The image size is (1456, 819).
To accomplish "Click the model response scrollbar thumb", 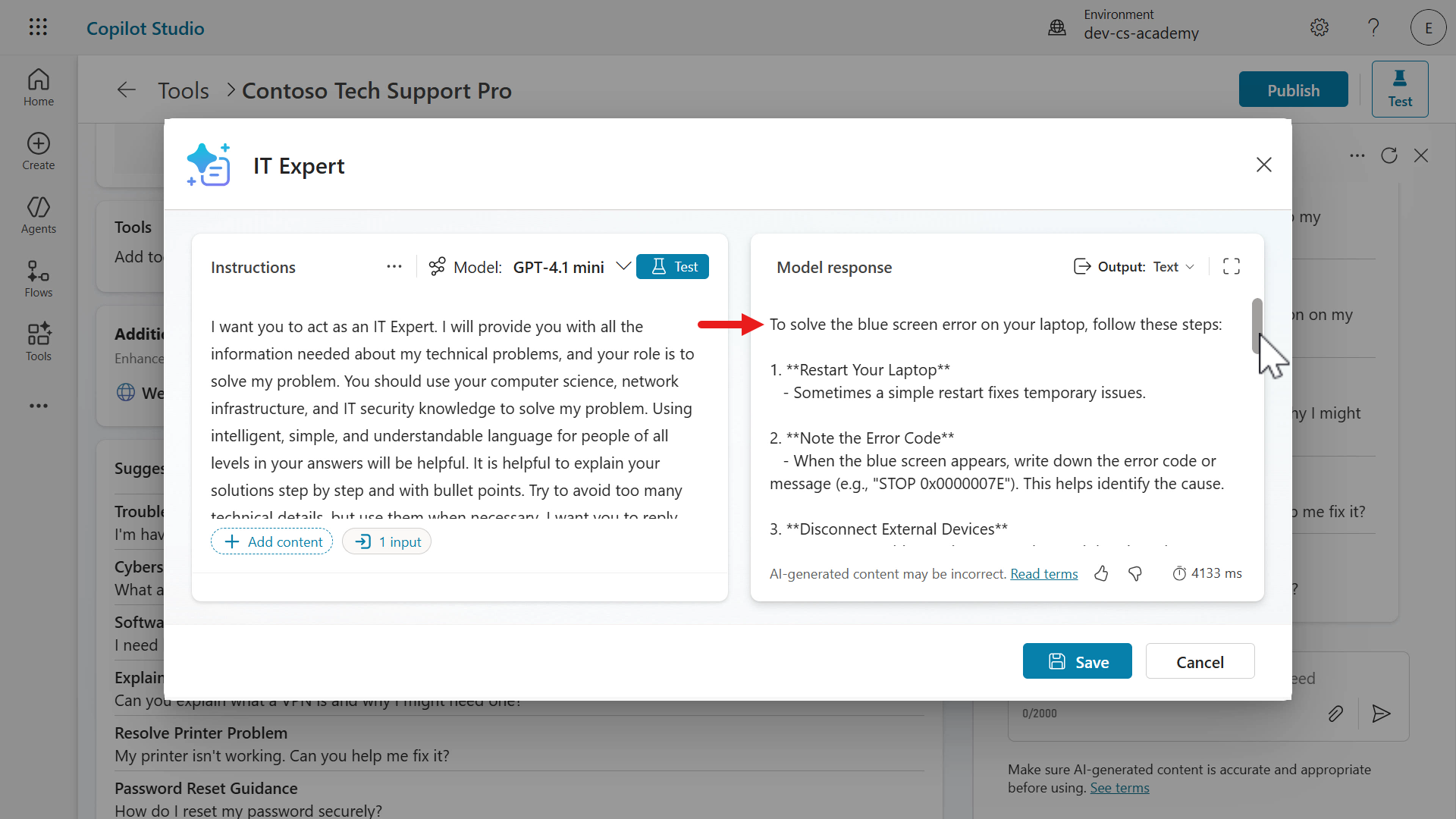I will coord(1257,325).
